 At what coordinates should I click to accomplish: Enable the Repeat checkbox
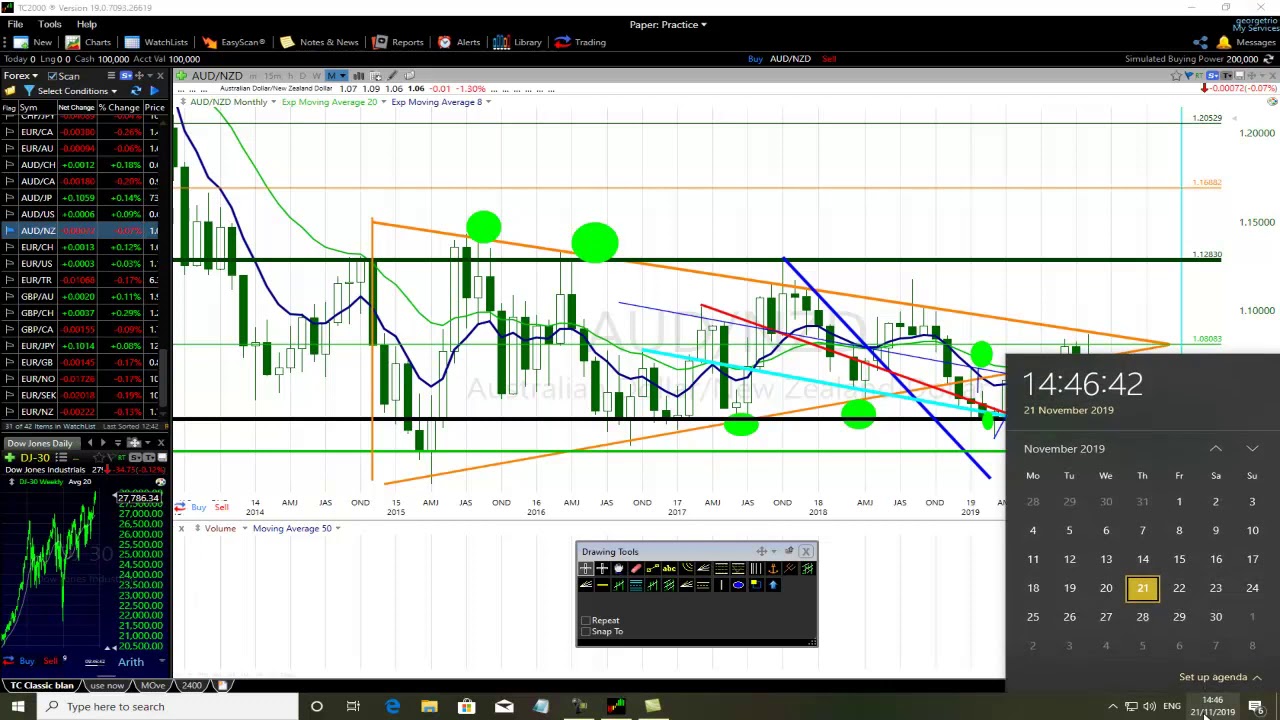pos(586,621)
